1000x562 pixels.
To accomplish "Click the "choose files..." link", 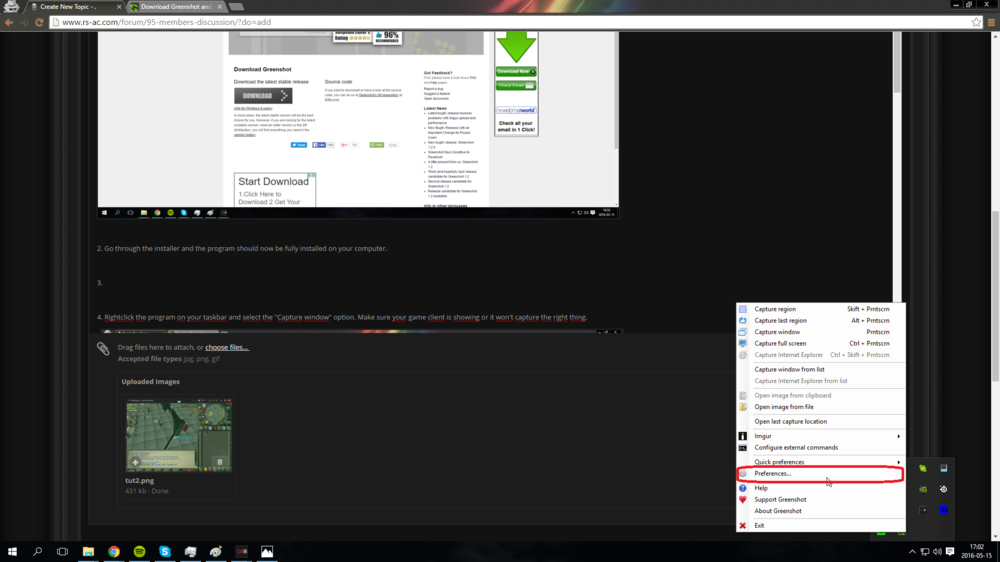I will pyautogui.click(x=227, y=348).
